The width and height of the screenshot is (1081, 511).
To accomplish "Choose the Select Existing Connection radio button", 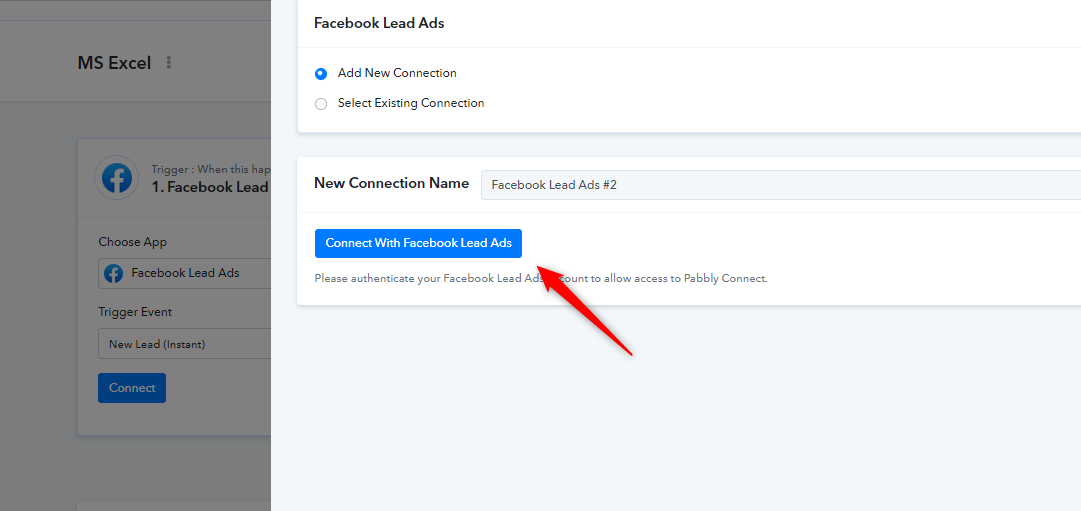I will coord(321,104).
